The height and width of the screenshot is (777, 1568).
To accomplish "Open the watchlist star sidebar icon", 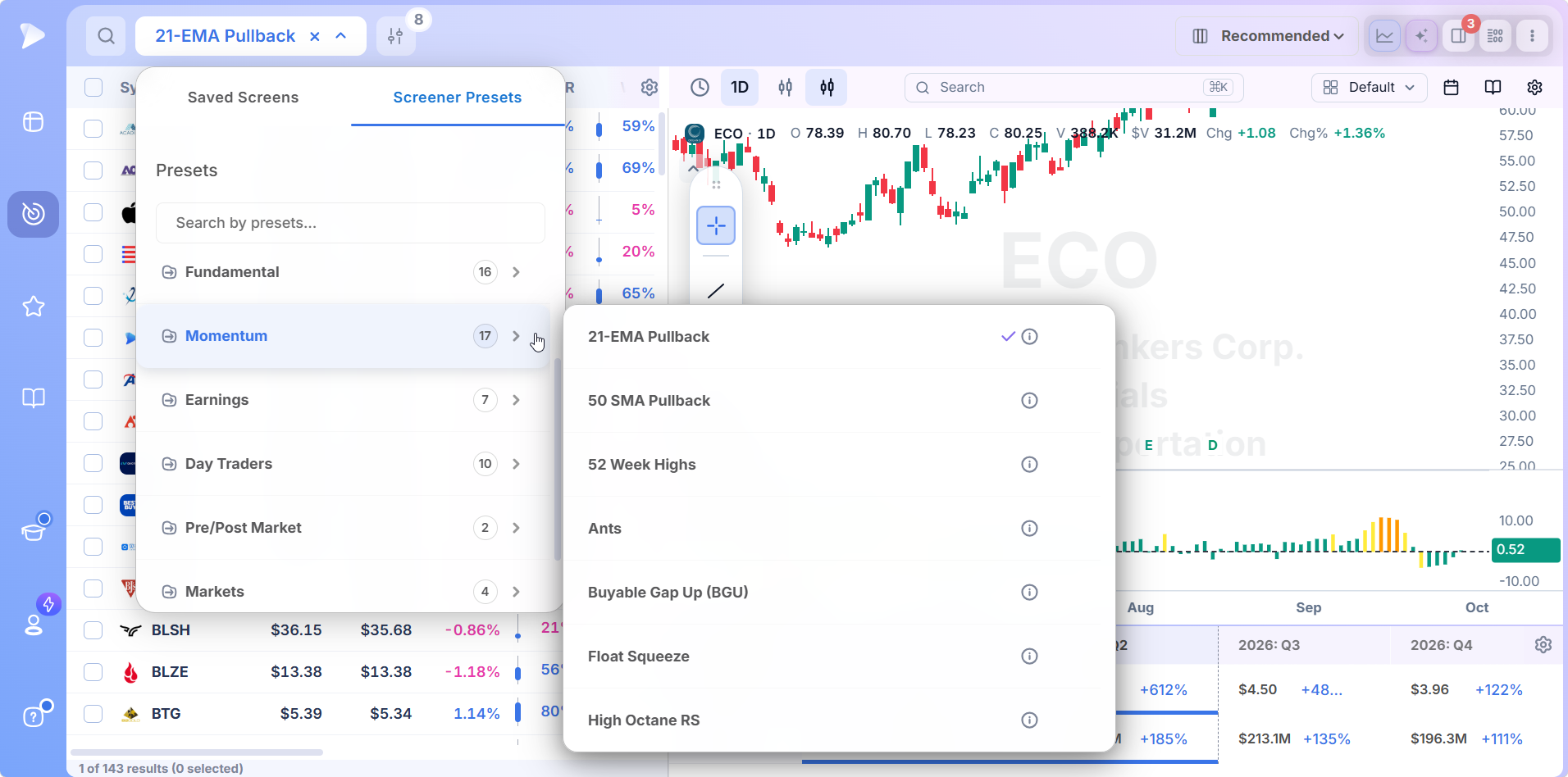I will pyautogui.click(x=33, y=307).
